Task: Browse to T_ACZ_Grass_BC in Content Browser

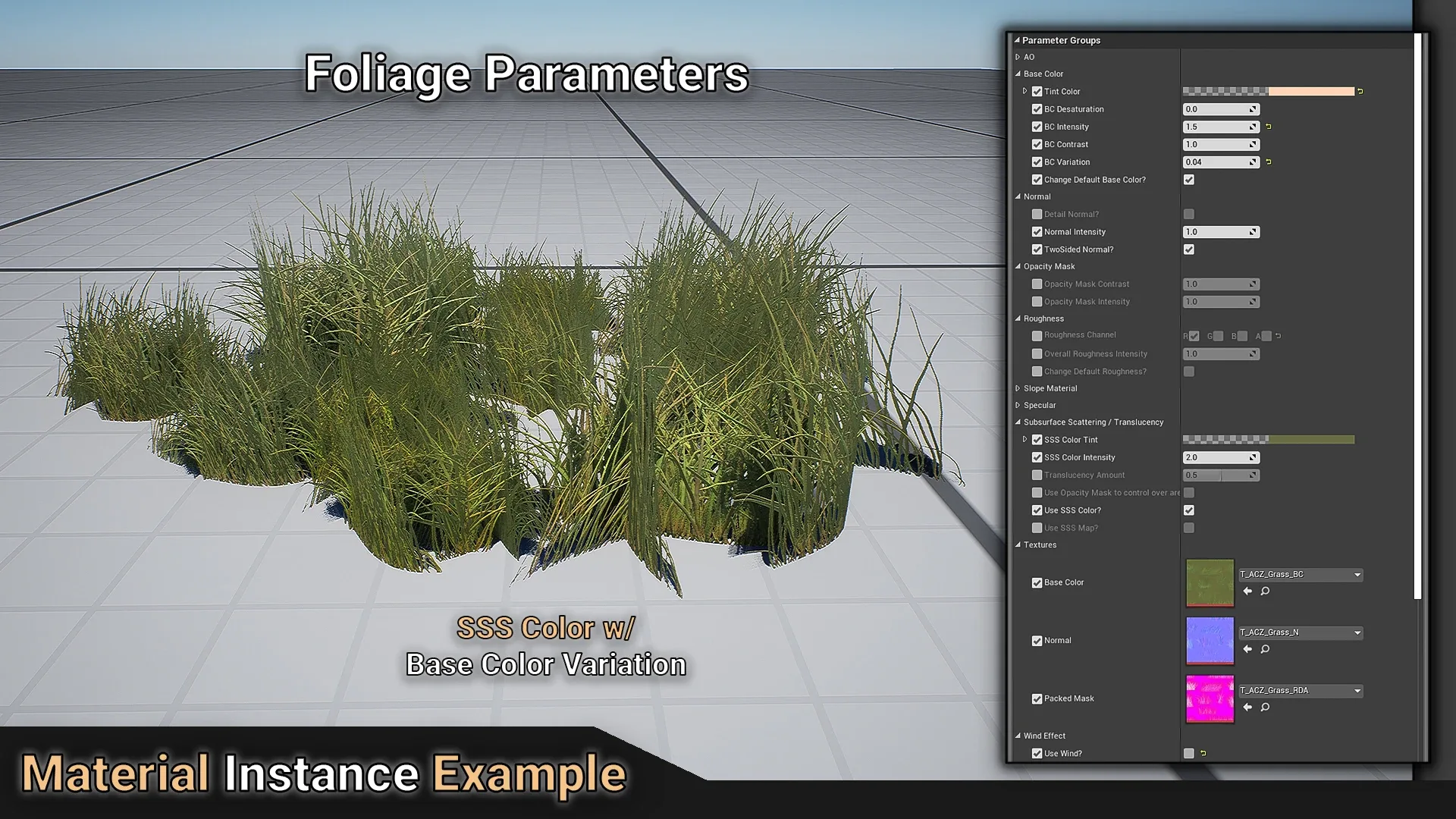Action: click(x=1265, y=591)
